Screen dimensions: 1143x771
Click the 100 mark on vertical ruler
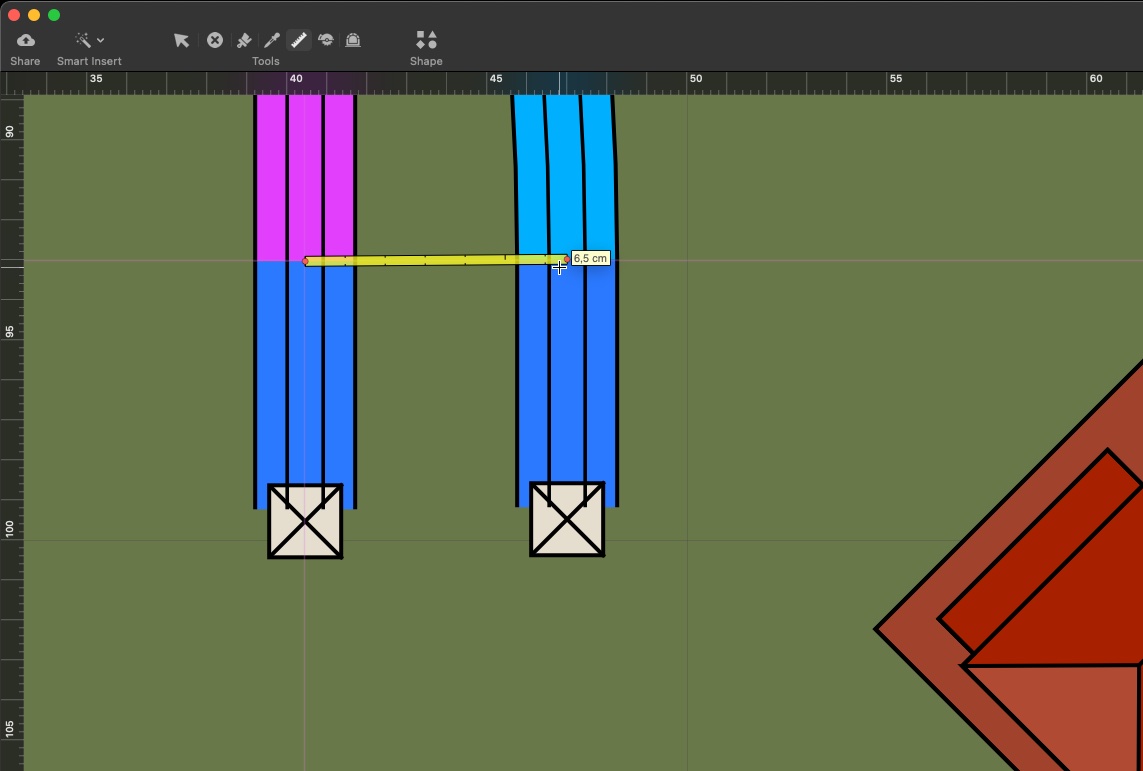[x=10, y=528]
